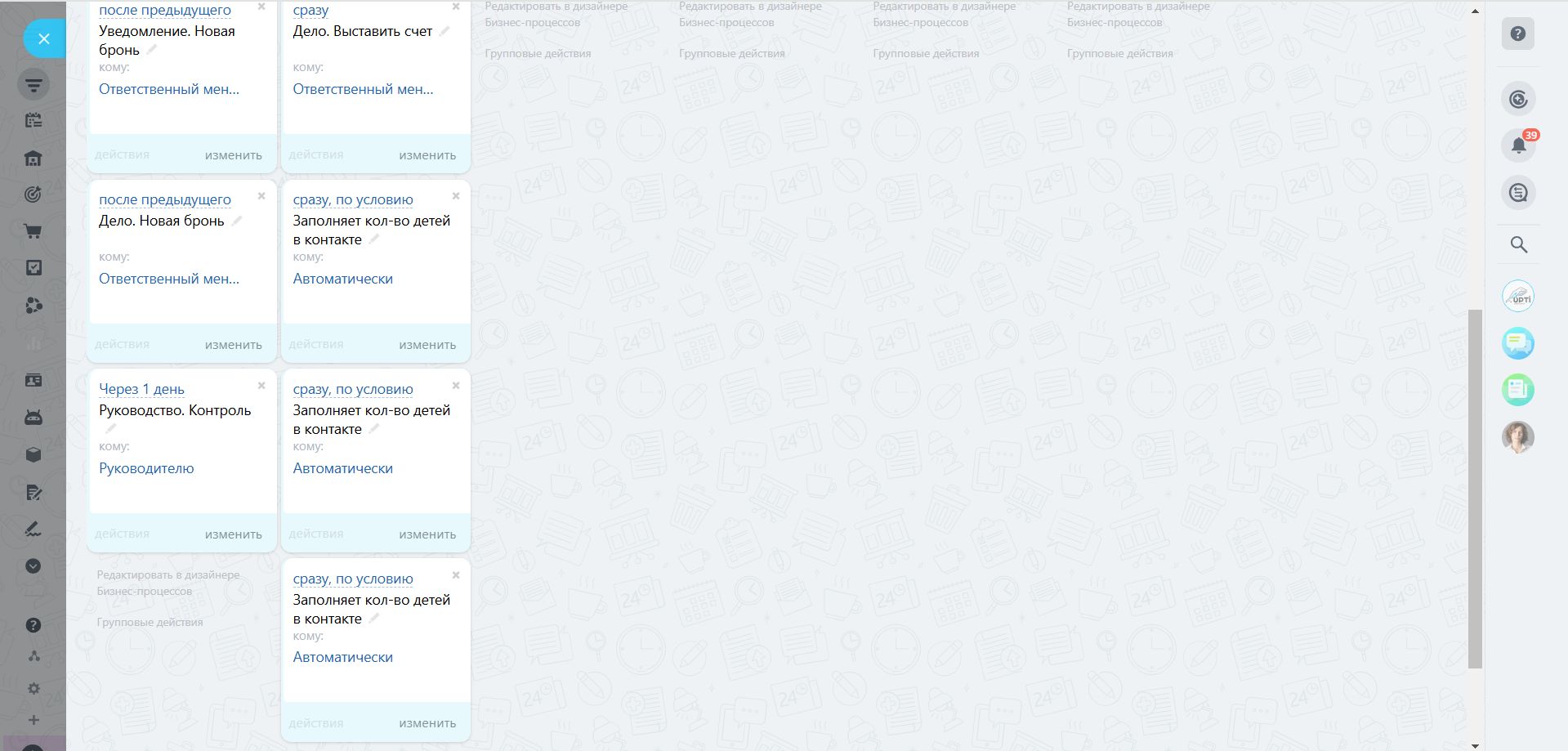Open notifications bell with 39 badge
Image resolution: width=1568 pixels, height=751 pixels.
coord(1519,145)
